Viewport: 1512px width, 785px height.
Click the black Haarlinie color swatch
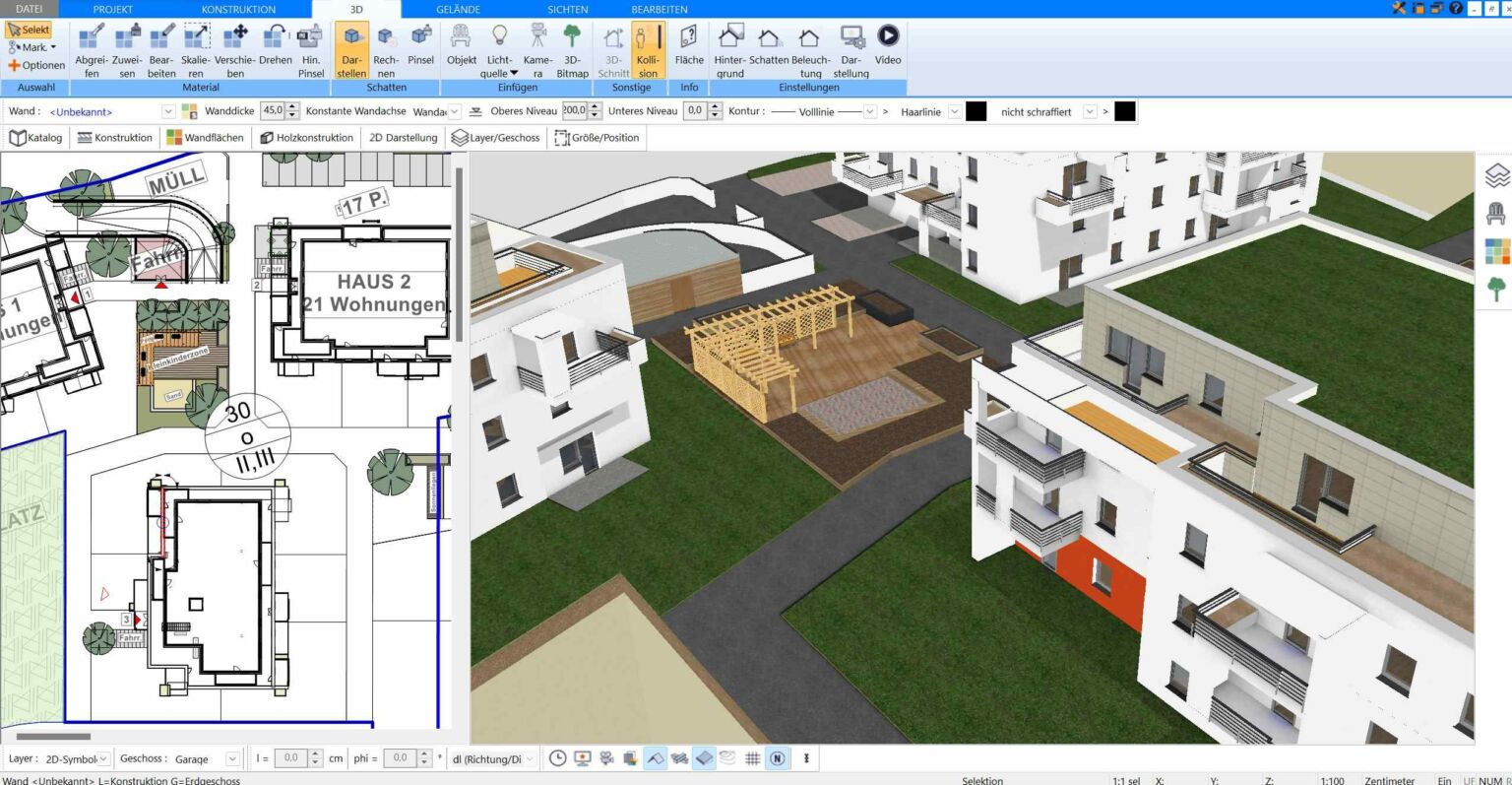(x=975, y=111)
